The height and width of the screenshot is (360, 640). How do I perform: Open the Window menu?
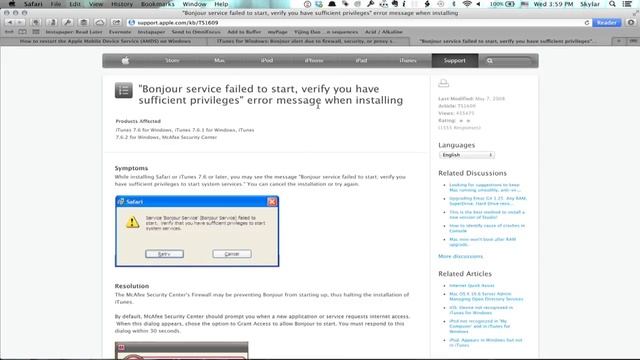click(x=194, y=4)
